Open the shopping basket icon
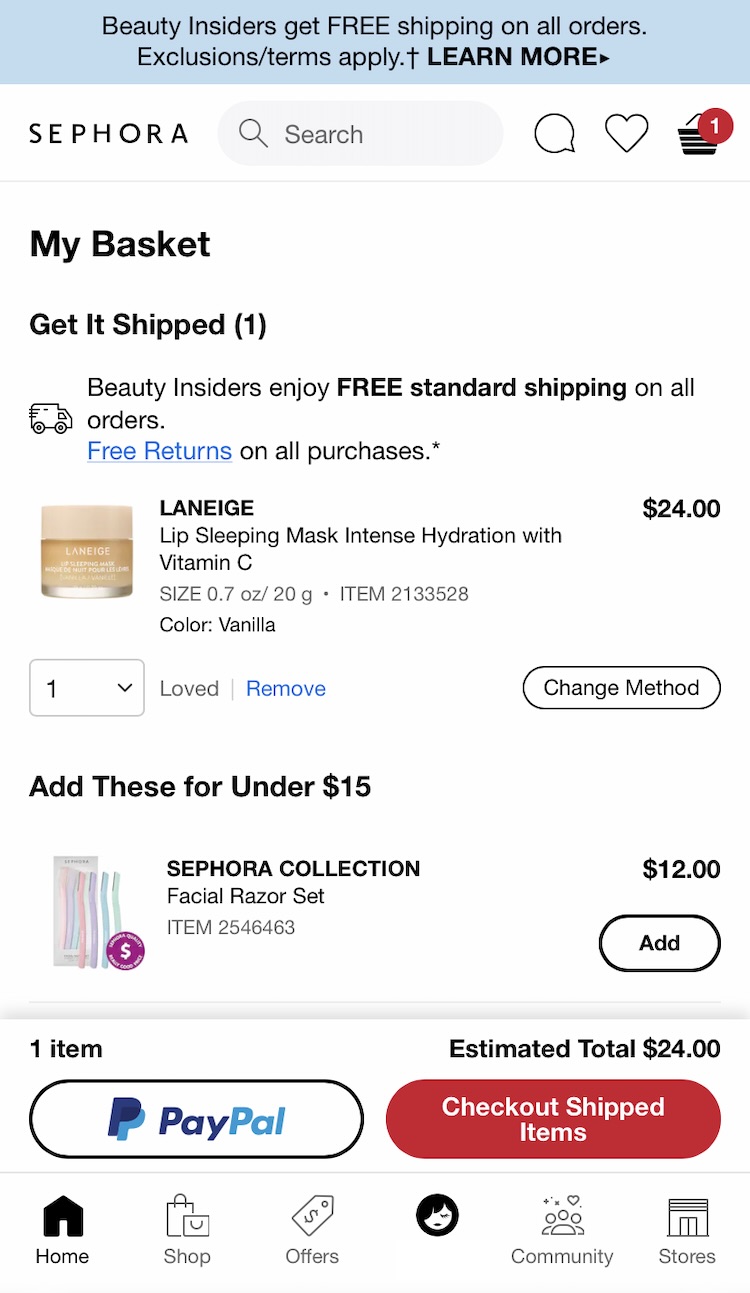 click(x=699, y=134)
